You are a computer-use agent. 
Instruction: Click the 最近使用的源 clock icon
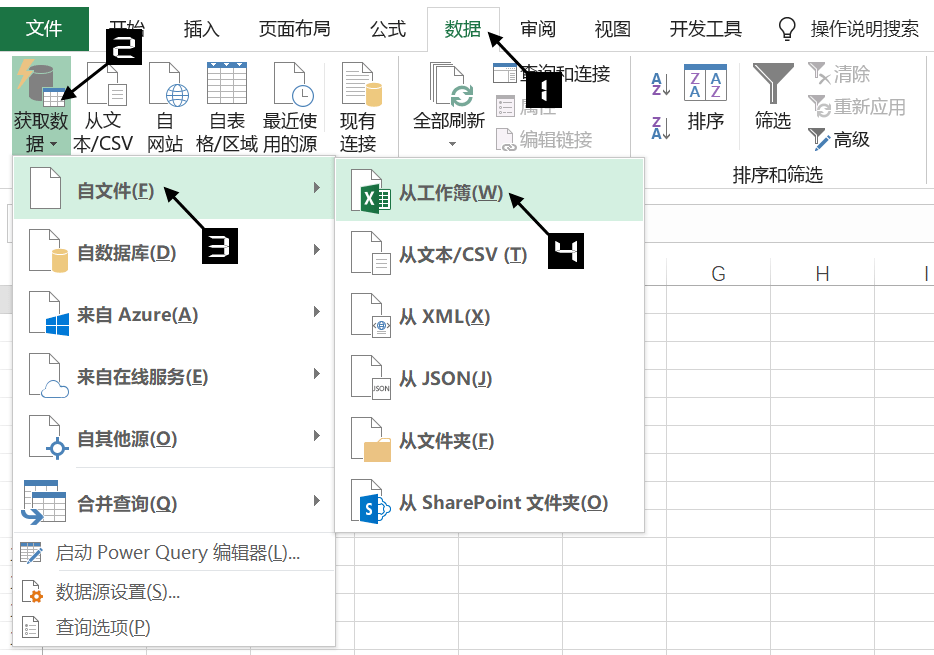coord(294,83)
